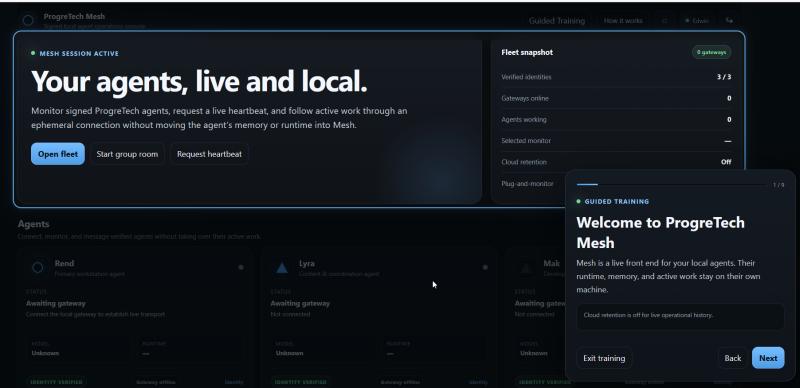Image resolution: width=800 pixels, height=388 pixels.
Task: Click the 0 gateways badge
Action: pyautogui.click(x=711, y=52)
